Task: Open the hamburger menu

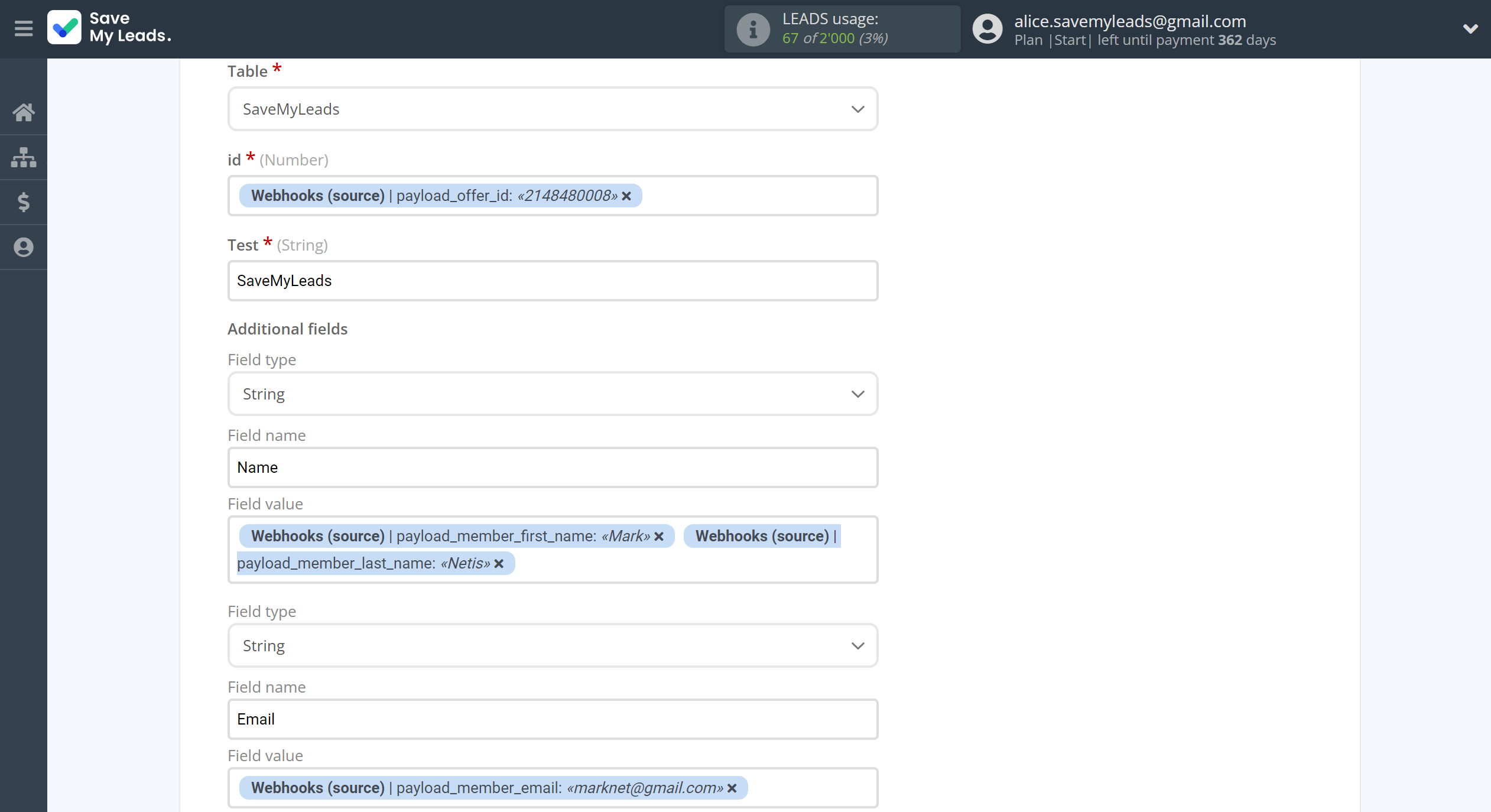Action: (x=24, y=28)
